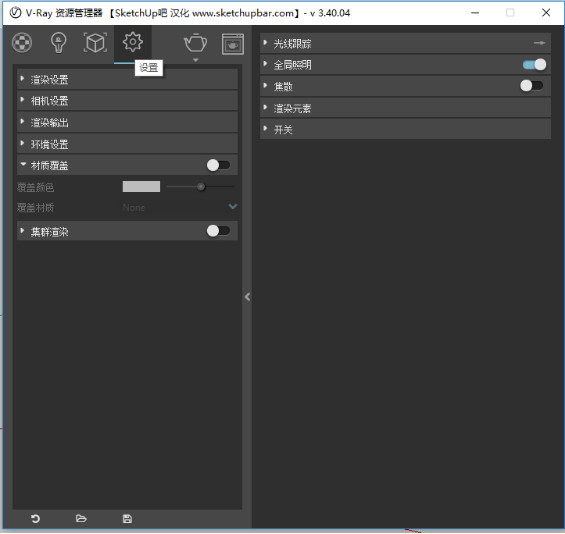Expand the 环境设置 section
This screenshot has height=534, width=565.
tap(127, 144)
